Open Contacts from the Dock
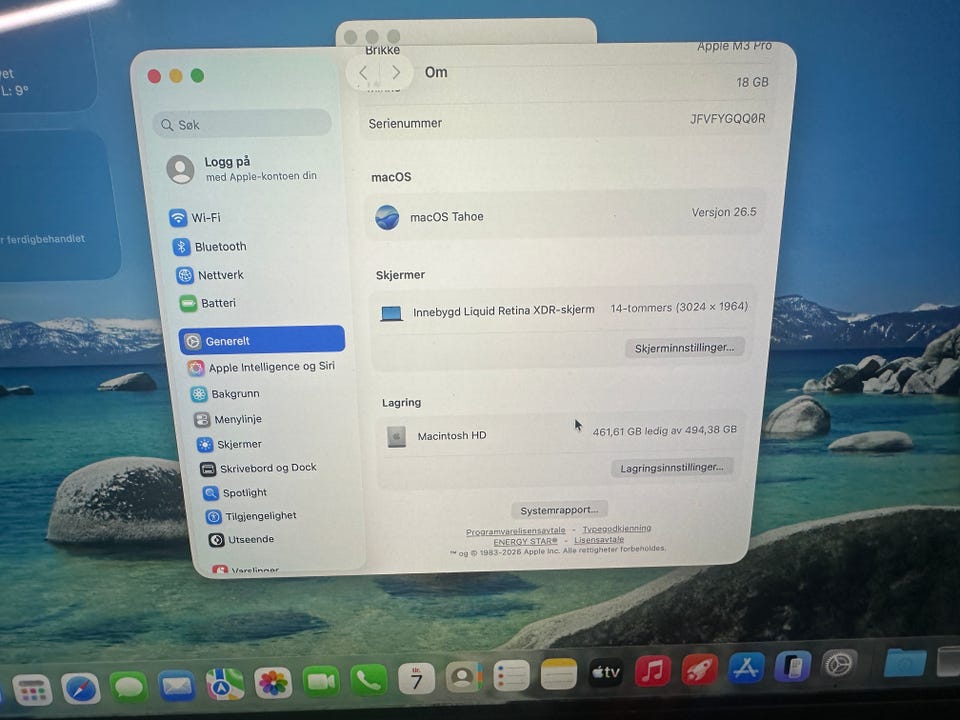960x720 pixels. [x=463, y=677]
